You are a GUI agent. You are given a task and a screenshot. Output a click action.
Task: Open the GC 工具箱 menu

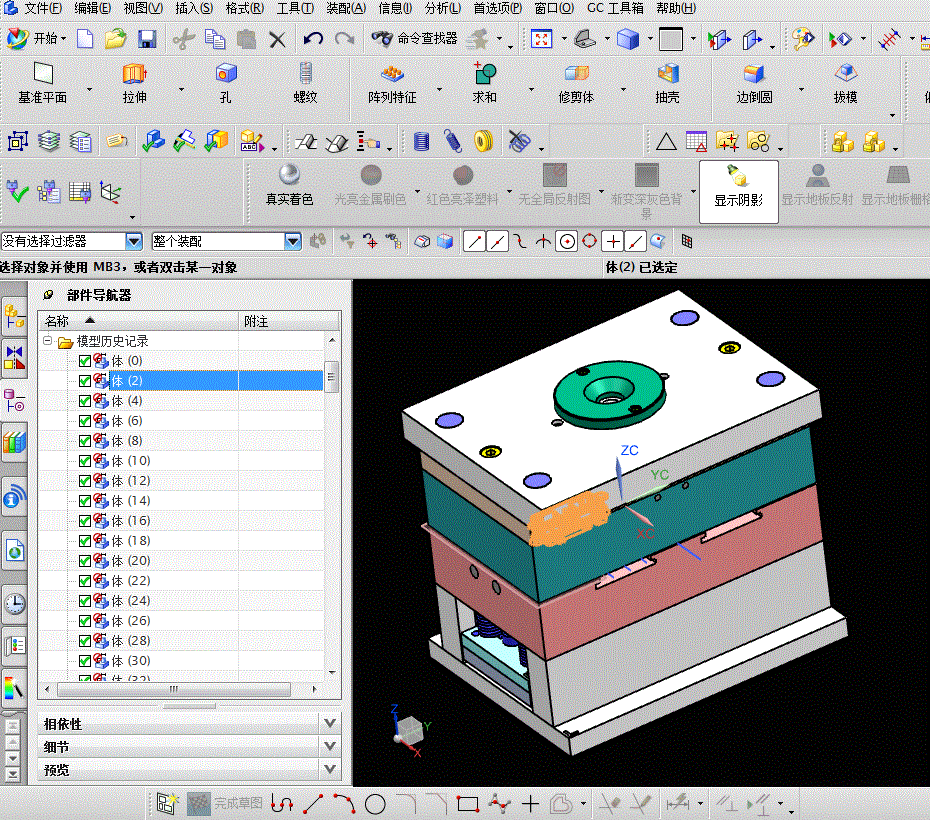615,8
